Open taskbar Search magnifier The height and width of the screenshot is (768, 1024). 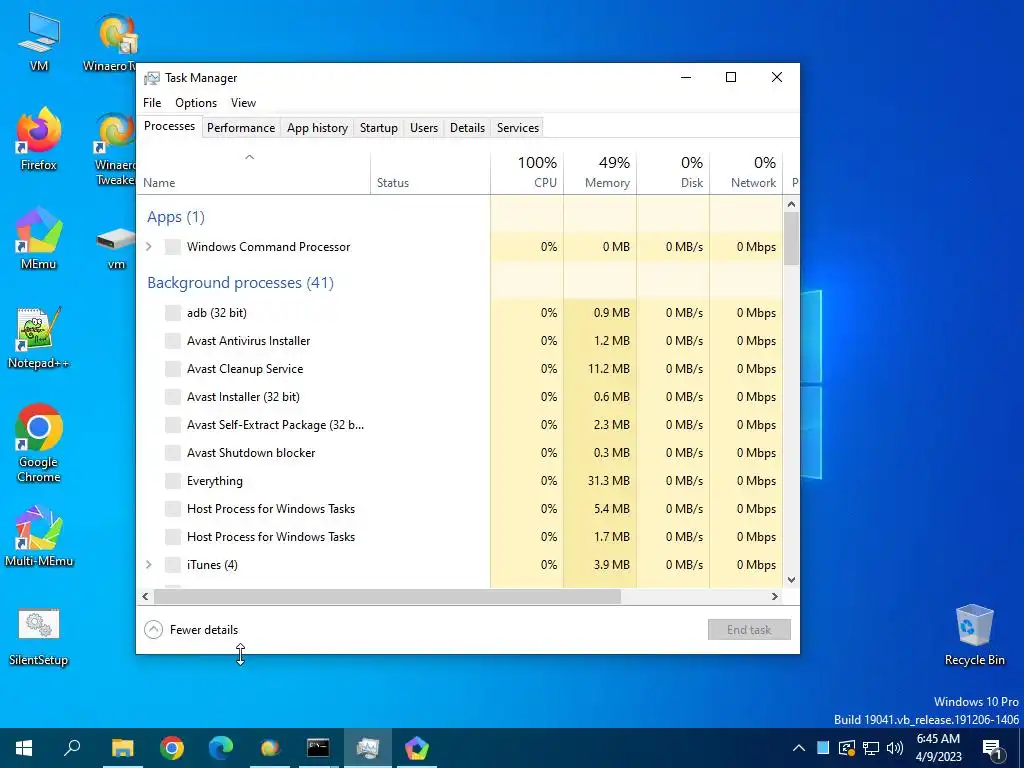[72, 748]
